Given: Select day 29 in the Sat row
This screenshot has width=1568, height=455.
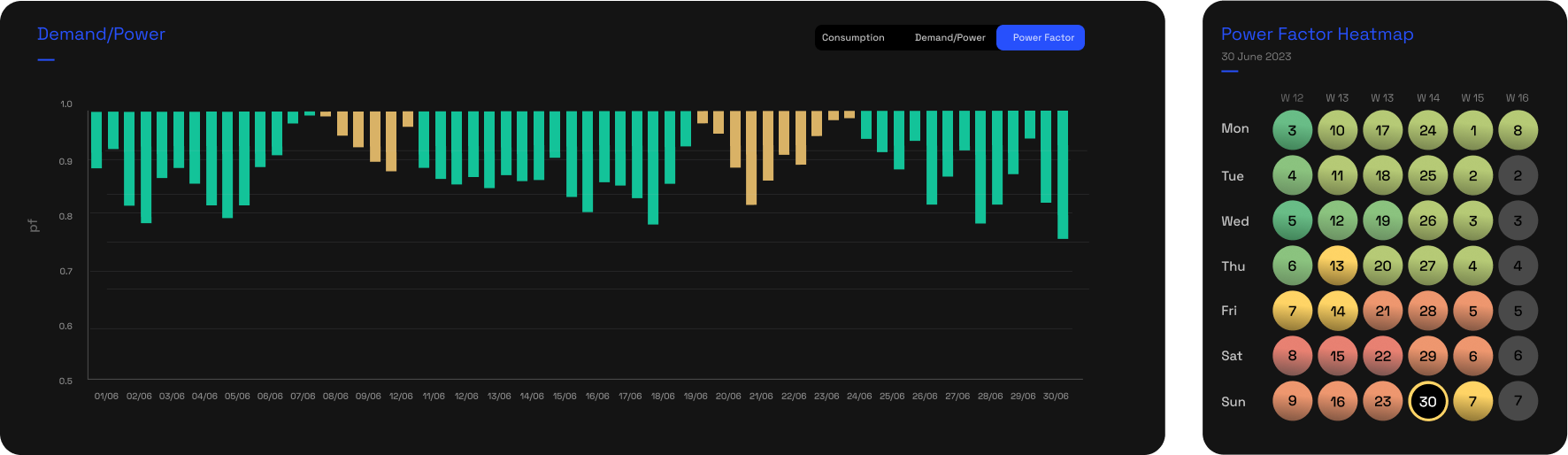Looking at the screenshot, I should coord(1427,356).
